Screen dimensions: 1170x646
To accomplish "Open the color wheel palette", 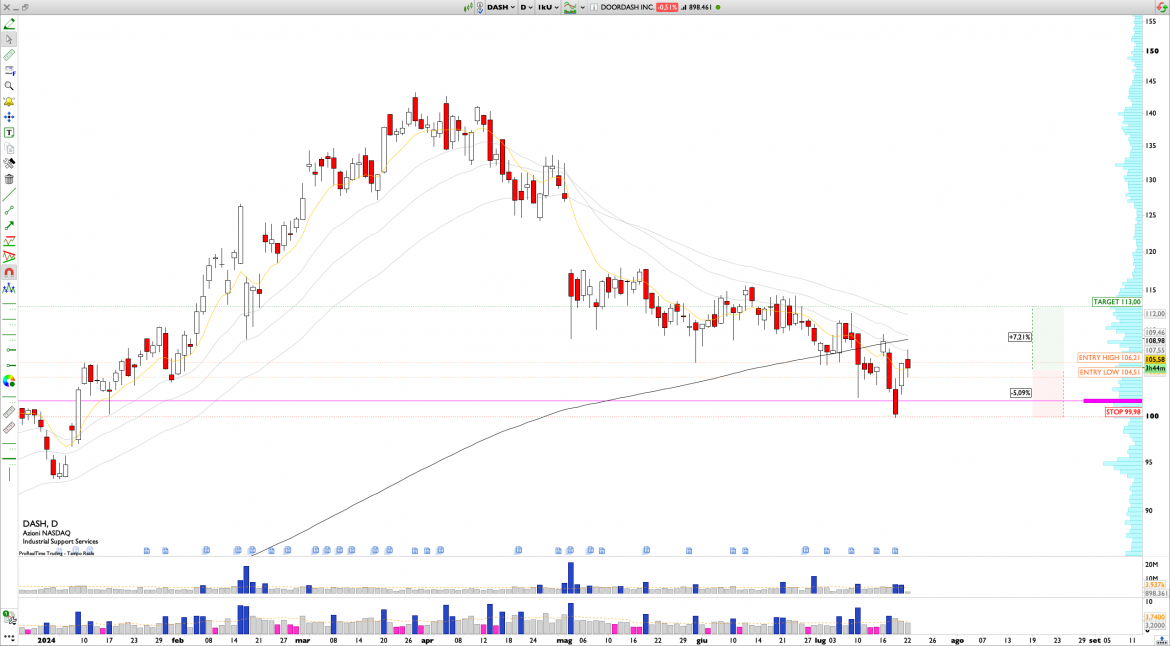I will pyautogui.click(x=9, y=381).
